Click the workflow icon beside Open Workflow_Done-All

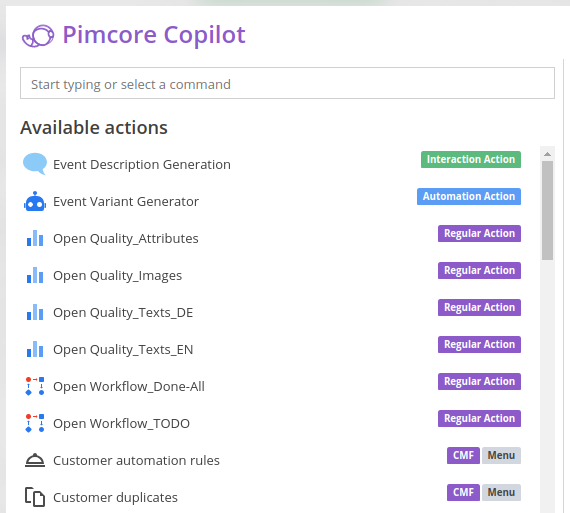[35, 386]
